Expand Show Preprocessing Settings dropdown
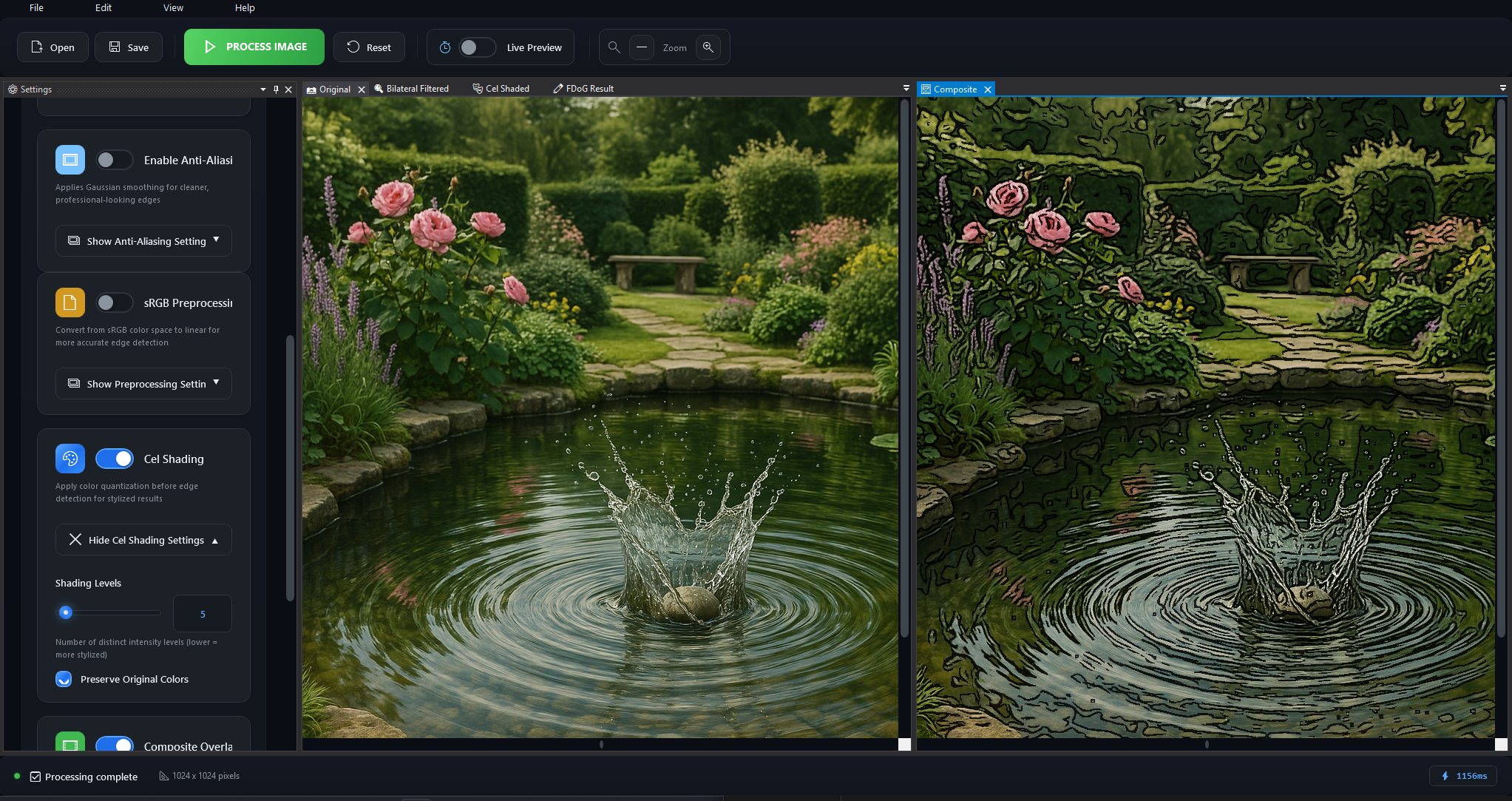 [144, 384]
